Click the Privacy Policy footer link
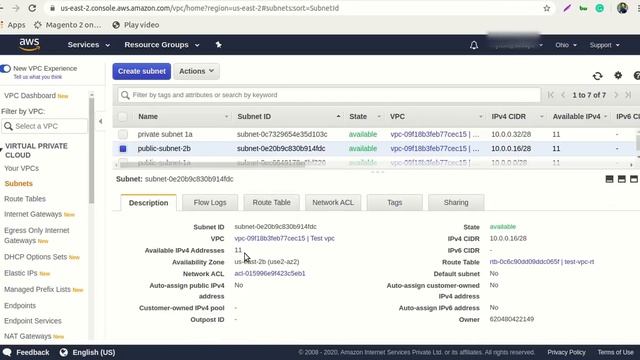The height and width of the screenshot is (360, 640). [567, 352]
